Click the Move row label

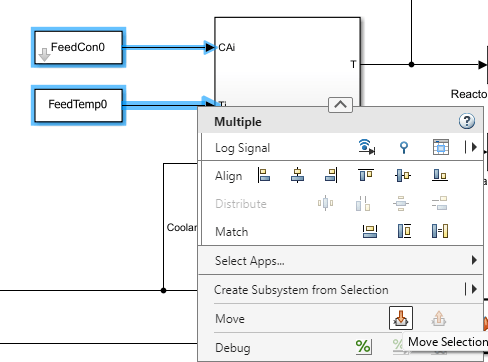click(x=230, y=319)
